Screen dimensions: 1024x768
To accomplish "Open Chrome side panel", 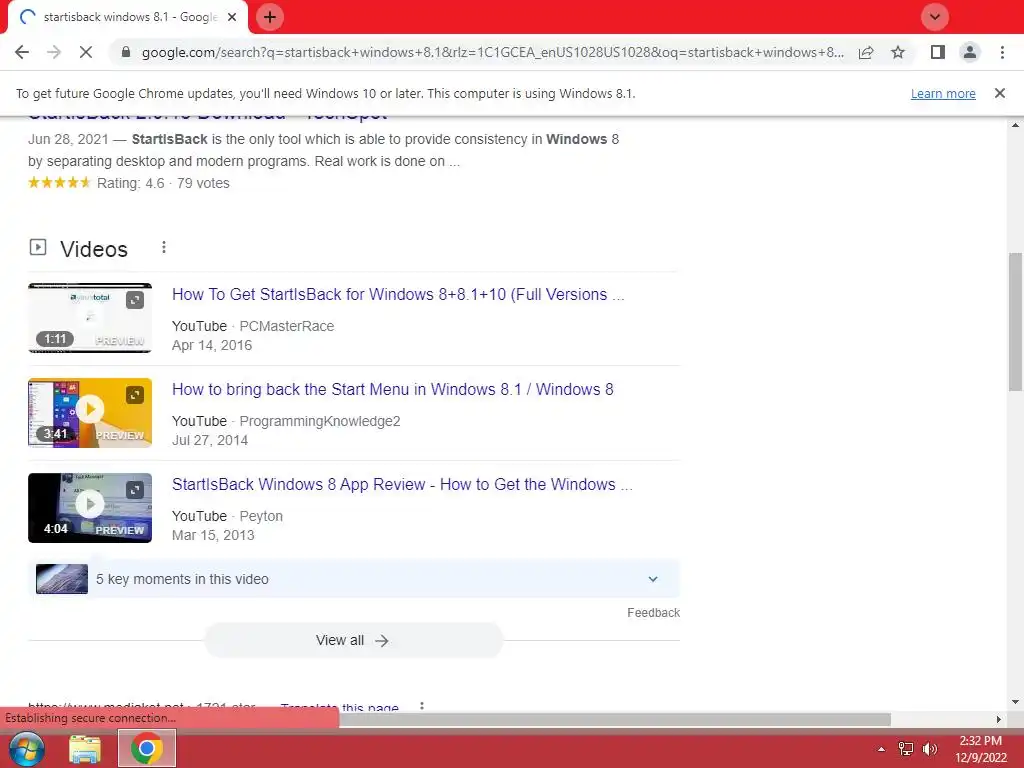I will tap(938, 52).
